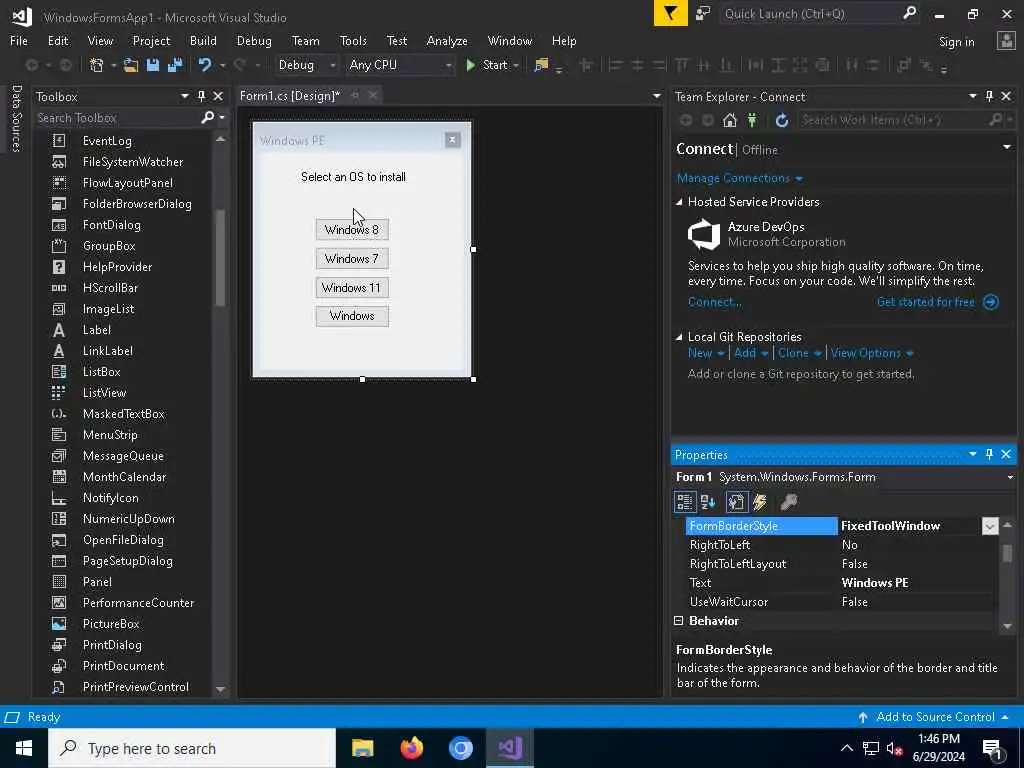Click Toolbox search magnifier icon
1024x768 pixels.
(x=208, y=118)
